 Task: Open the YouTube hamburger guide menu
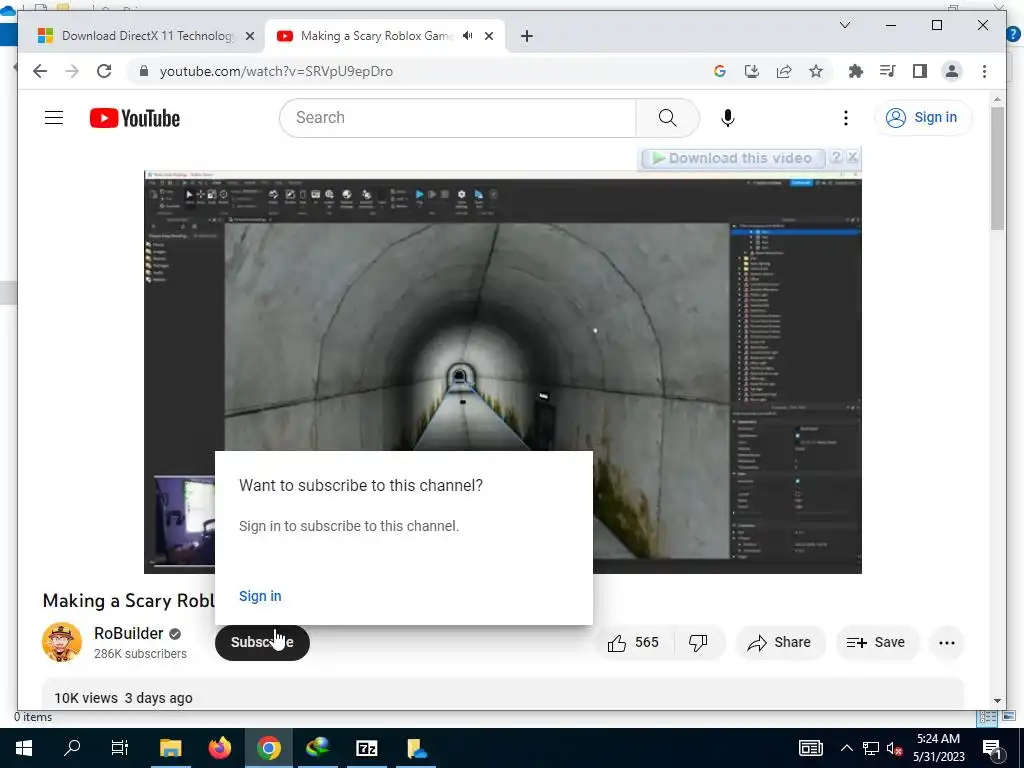tap(54, 118)
